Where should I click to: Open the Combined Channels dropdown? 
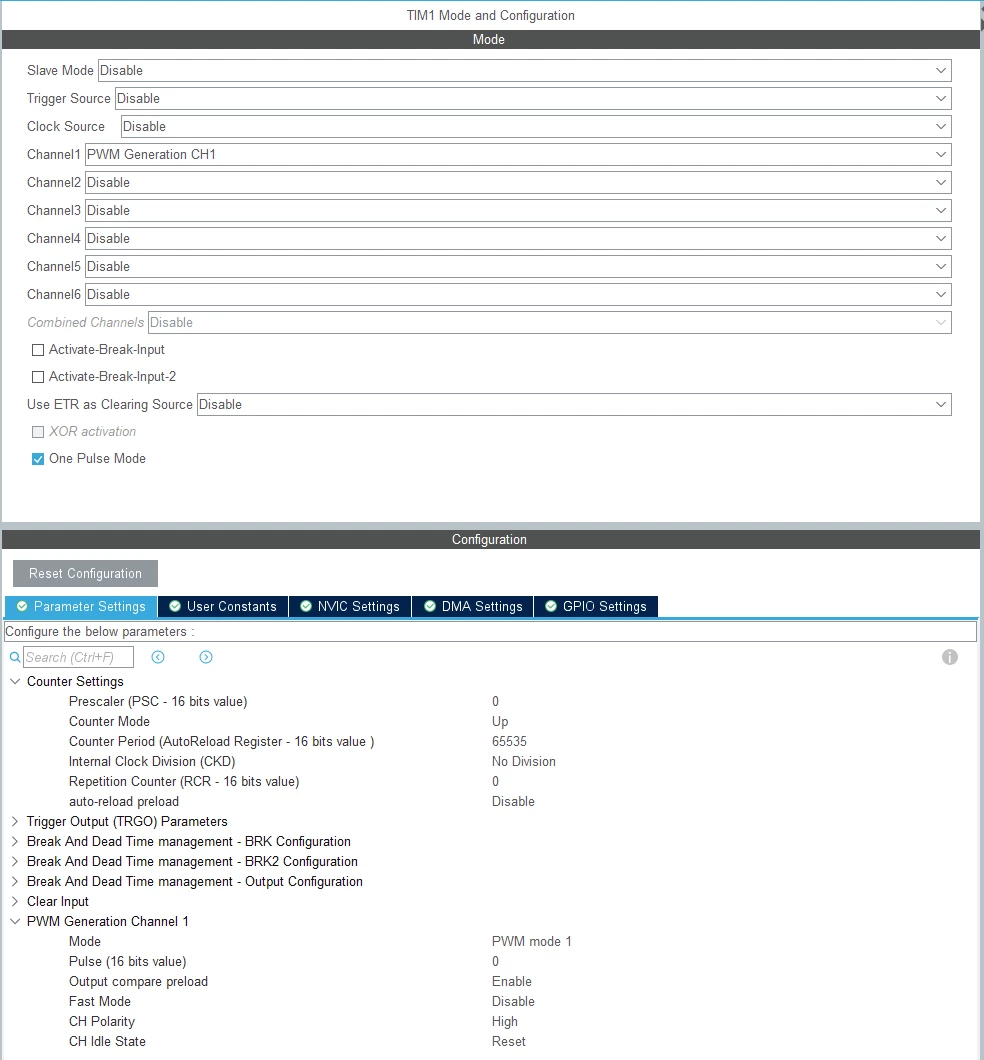click(549, 322)
